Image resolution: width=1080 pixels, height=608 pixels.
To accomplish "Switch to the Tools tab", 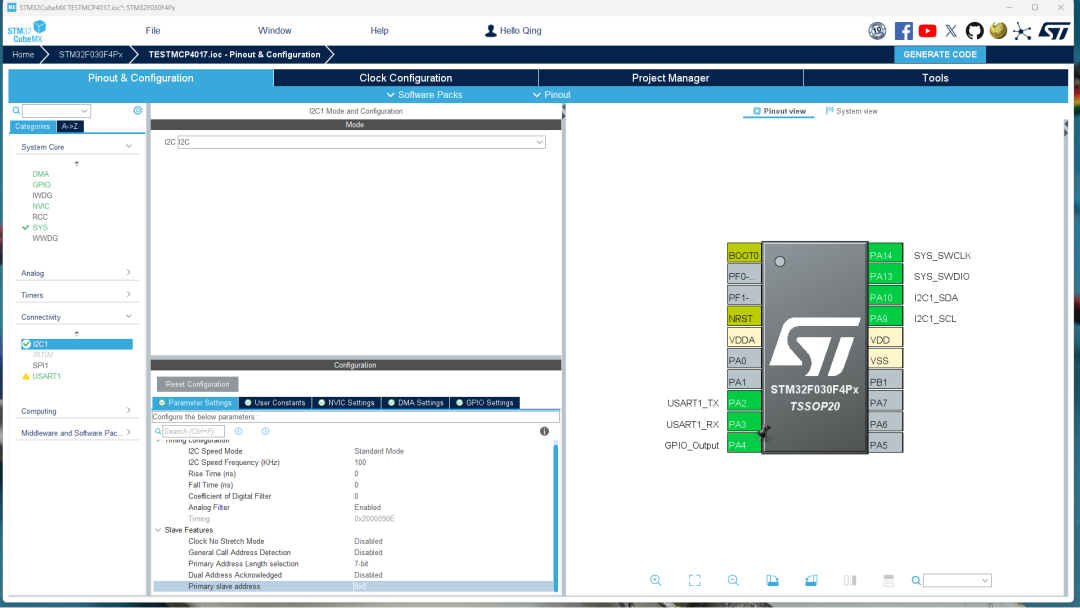I will (x=935, y=78).
